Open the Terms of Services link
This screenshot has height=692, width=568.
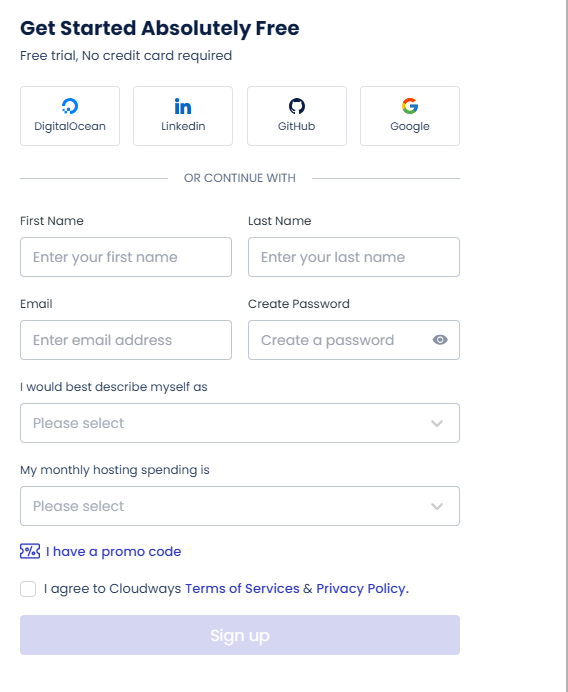242,588
